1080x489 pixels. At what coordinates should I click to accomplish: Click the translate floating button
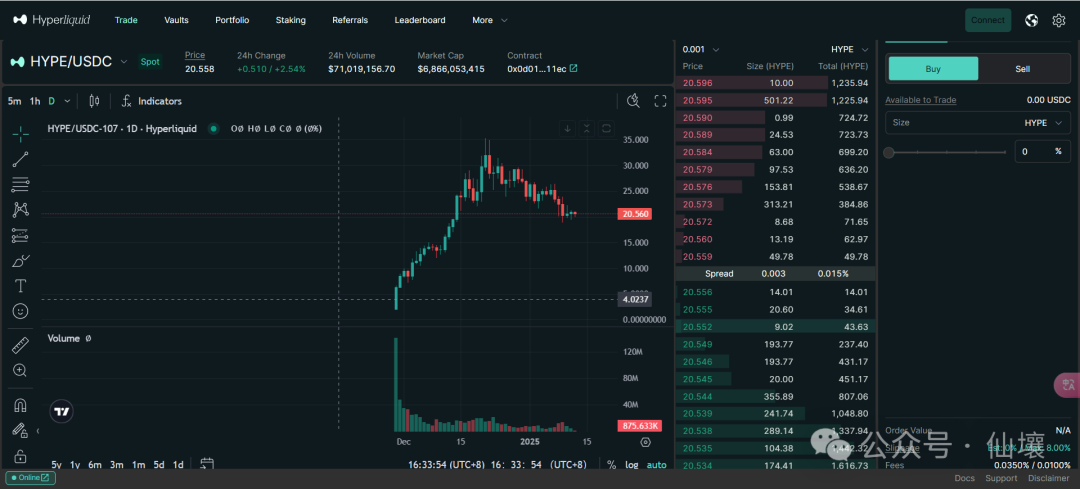[1068, 385]
